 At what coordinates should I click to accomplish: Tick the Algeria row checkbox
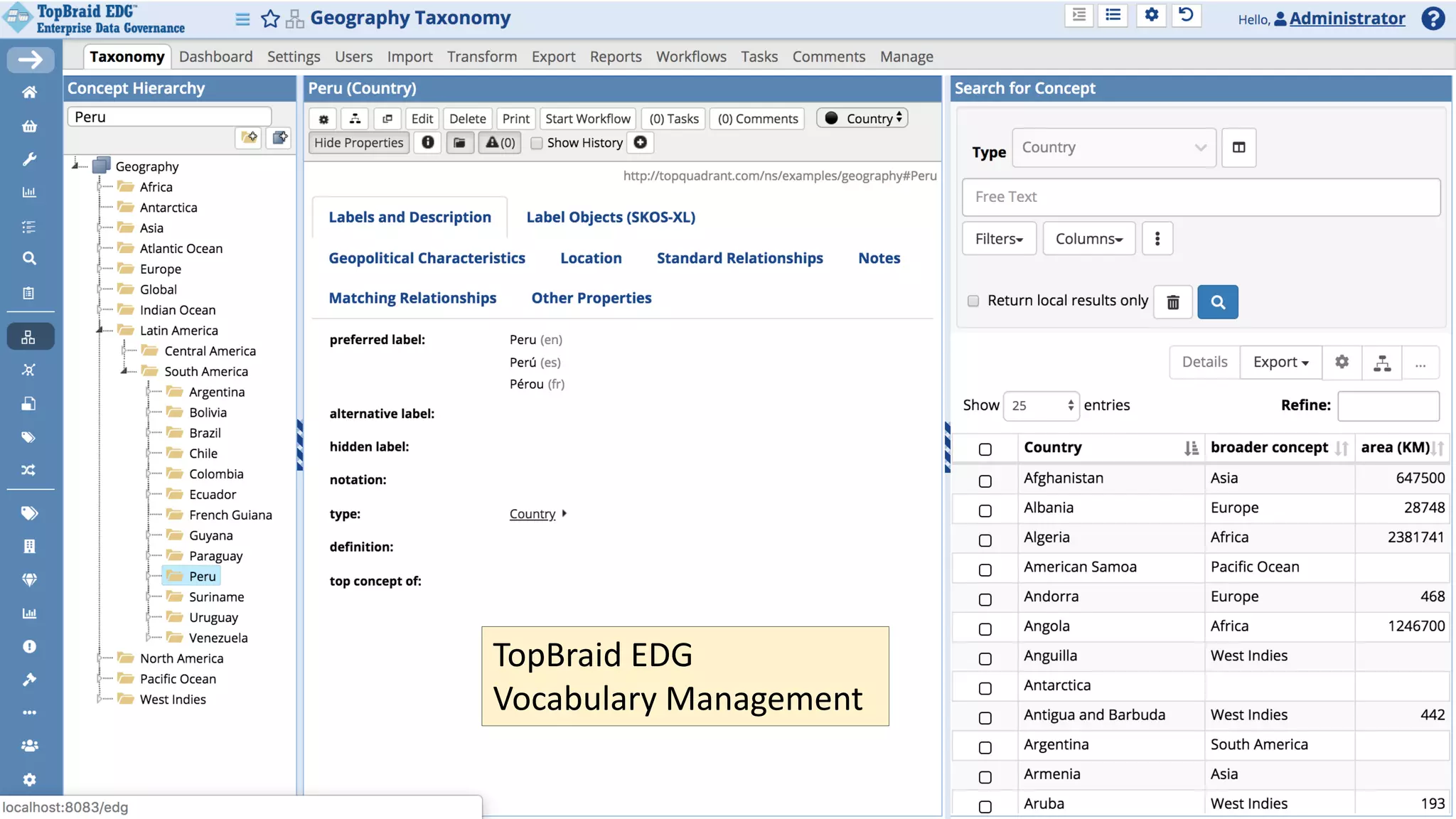click(985, 540)
